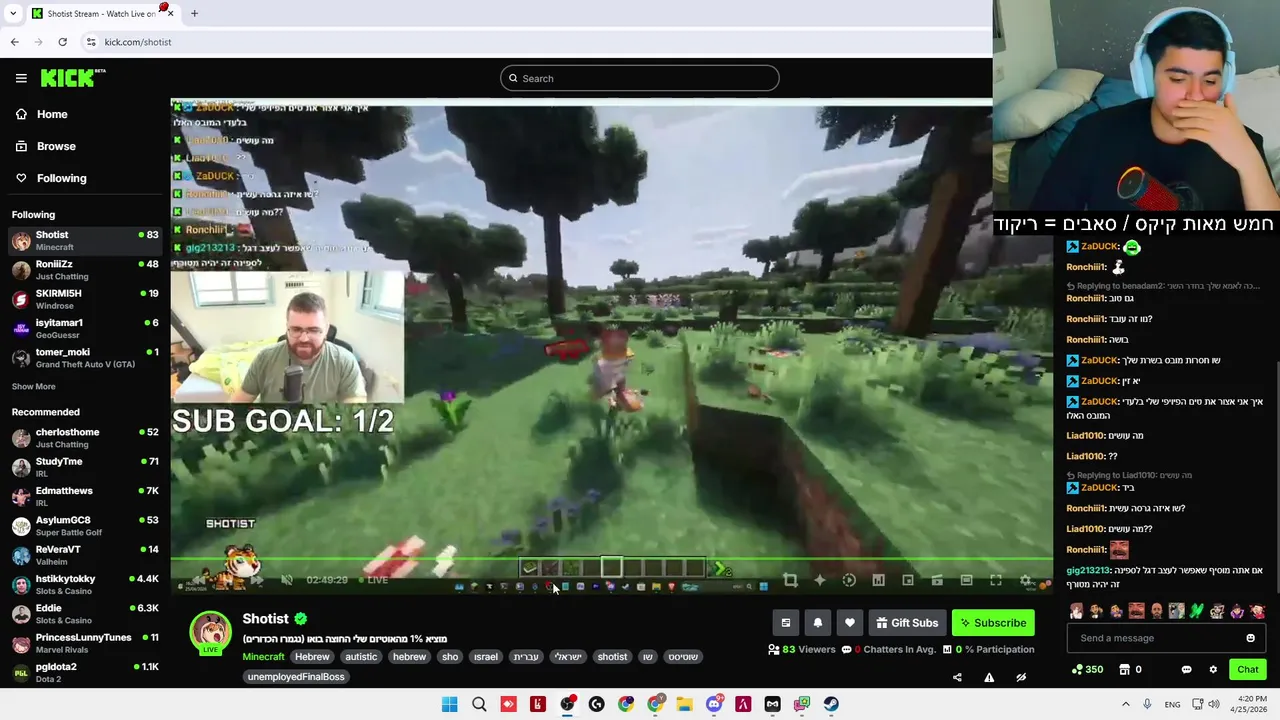This screenshot has height=720, width=1280.
Task: Click gig213213 username in chat
Action: pos(1088,570)
